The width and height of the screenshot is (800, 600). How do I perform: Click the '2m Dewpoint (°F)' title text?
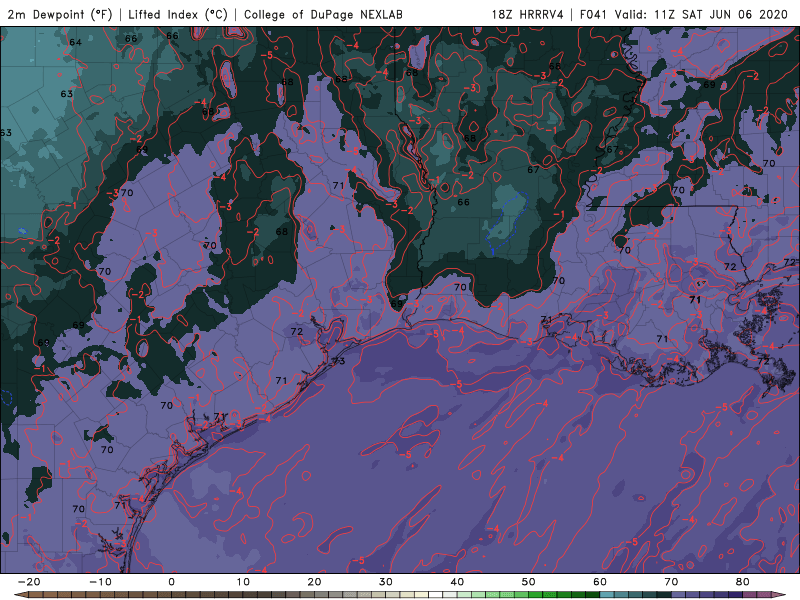[60, 14]
